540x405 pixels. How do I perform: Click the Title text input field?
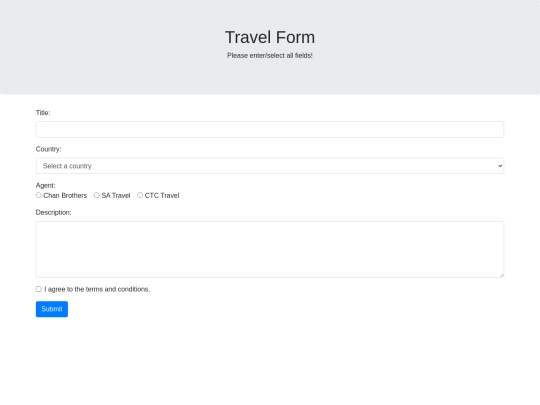(270, 129)
